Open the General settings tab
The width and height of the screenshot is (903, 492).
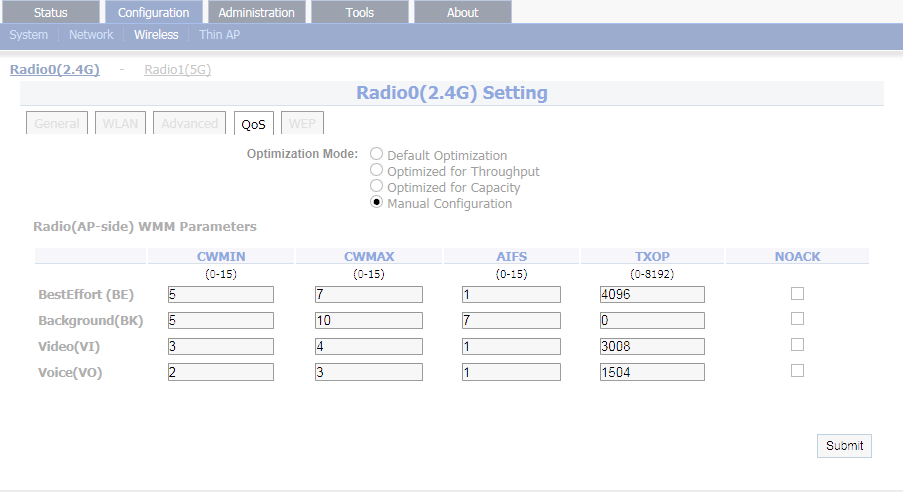point(56,123)
